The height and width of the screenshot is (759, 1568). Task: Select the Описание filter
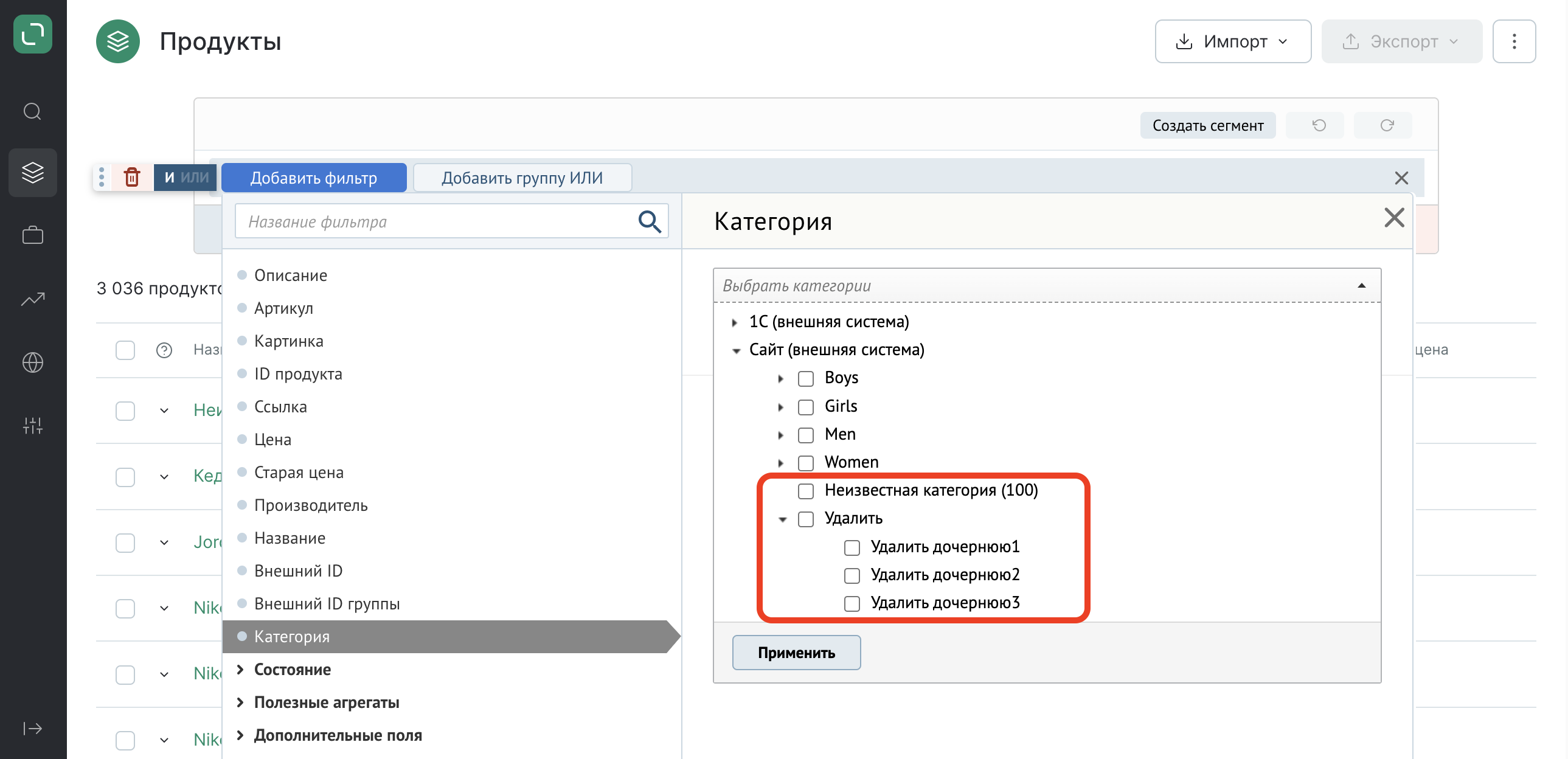[290, 275]
